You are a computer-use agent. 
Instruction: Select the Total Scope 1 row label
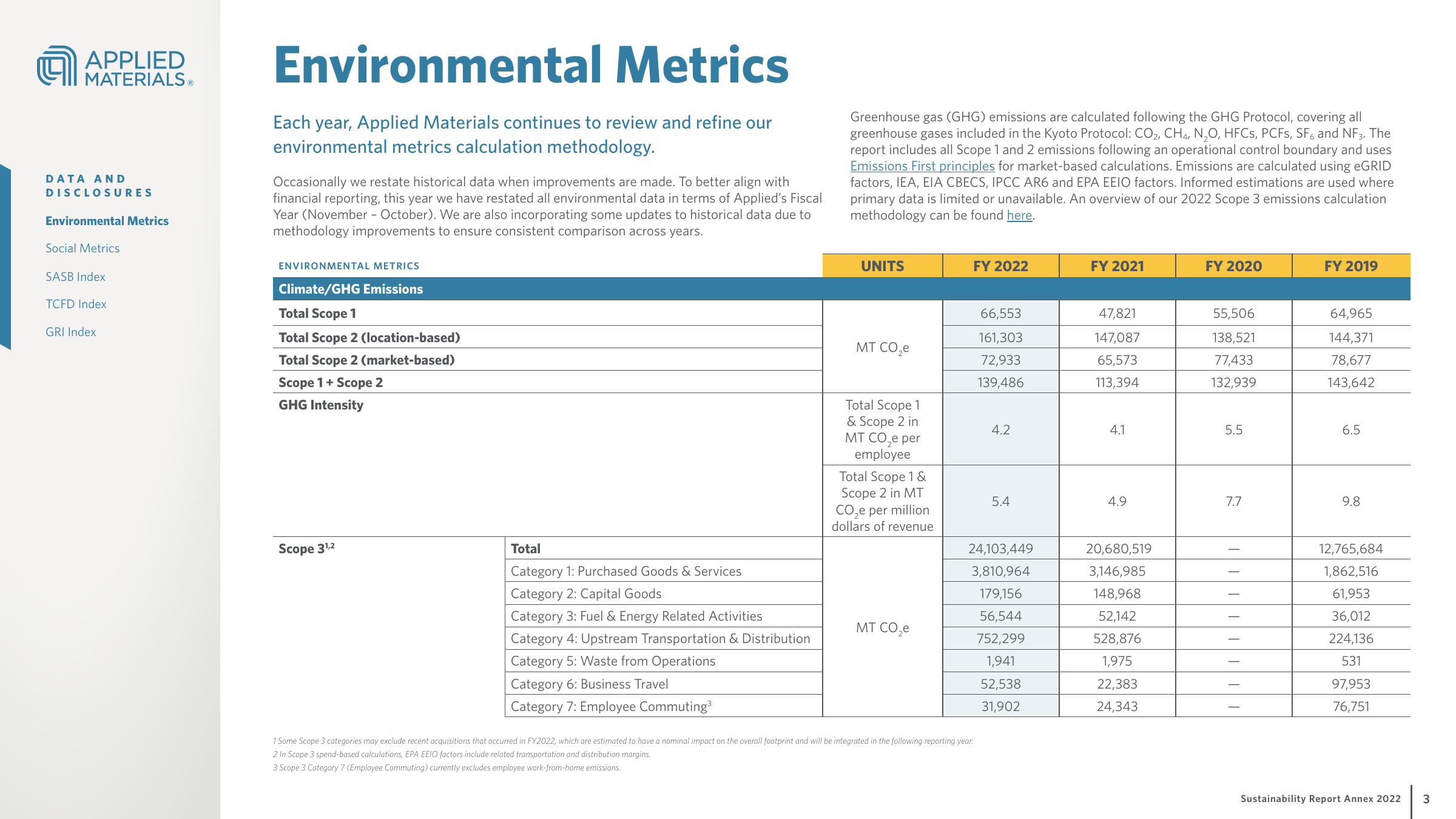[317, 313]
